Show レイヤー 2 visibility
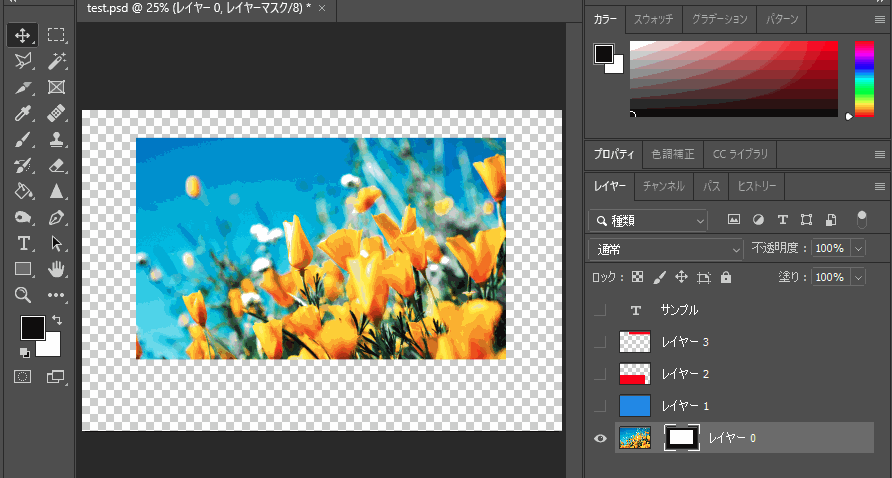The width and height of the screenshot is (892, 478). (600, 374)
